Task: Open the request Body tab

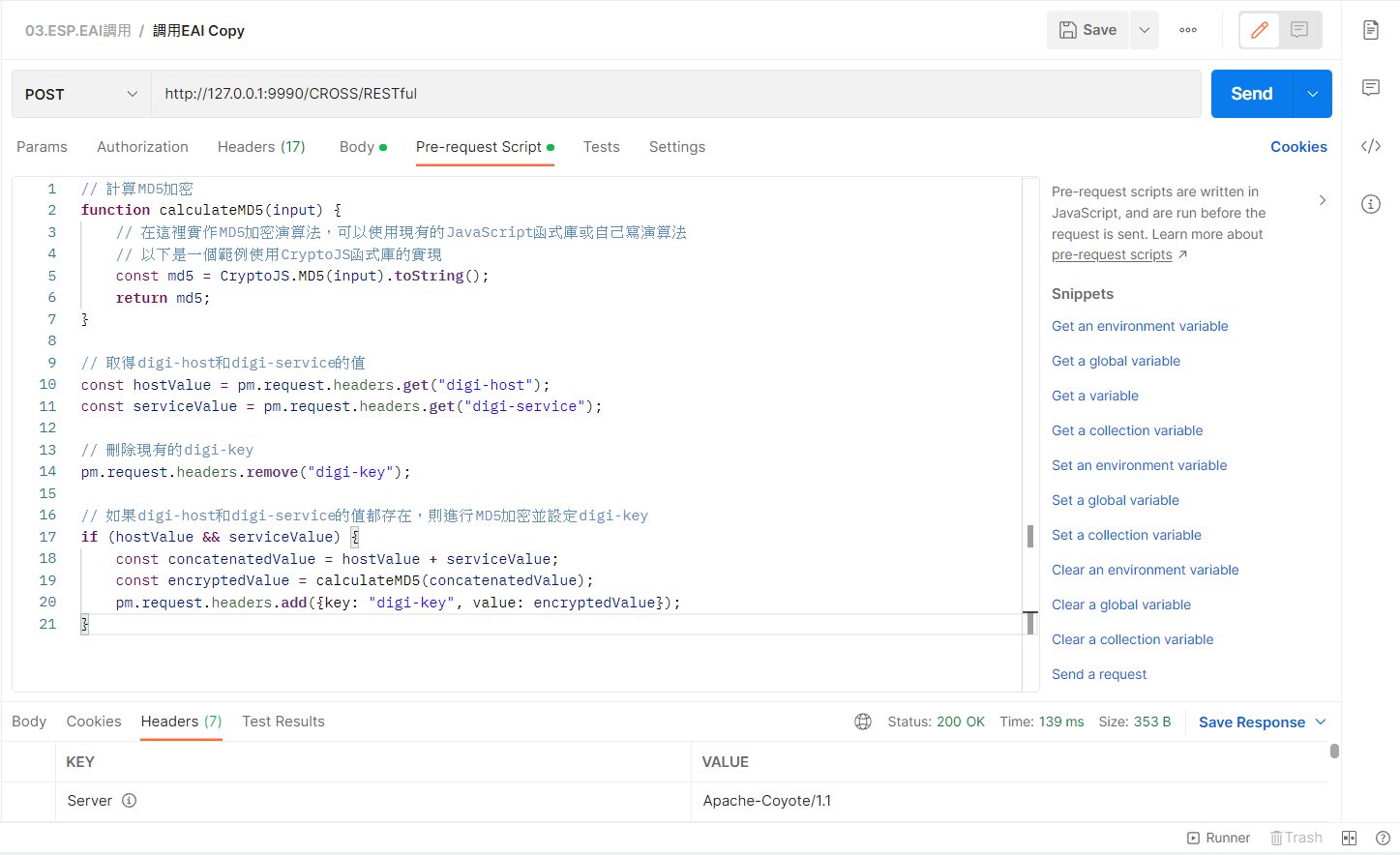Action: click(x=363, y=147)
